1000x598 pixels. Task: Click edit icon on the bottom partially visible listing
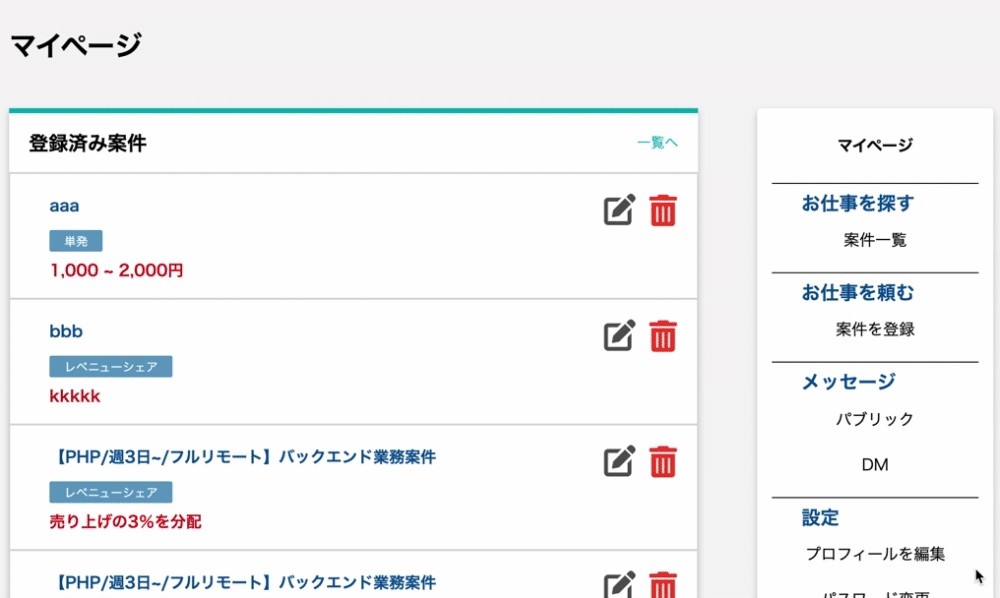coord(619,585)
